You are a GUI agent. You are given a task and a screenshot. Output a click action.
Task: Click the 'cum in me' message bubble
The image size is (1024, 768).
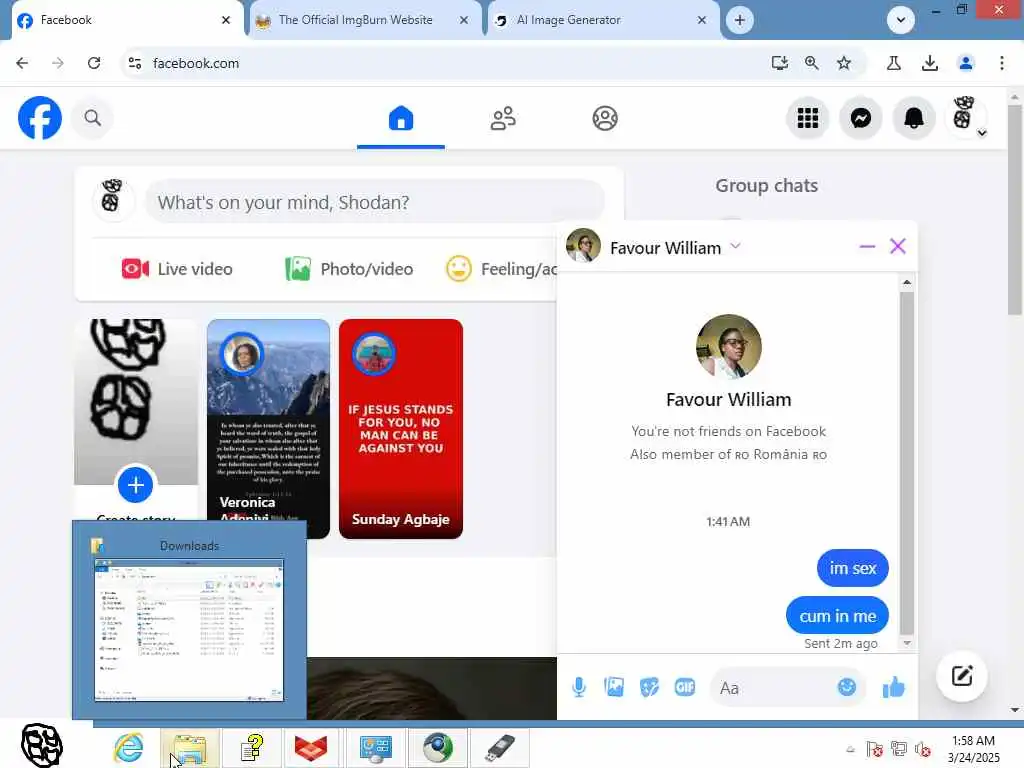(x=837, y=616)
